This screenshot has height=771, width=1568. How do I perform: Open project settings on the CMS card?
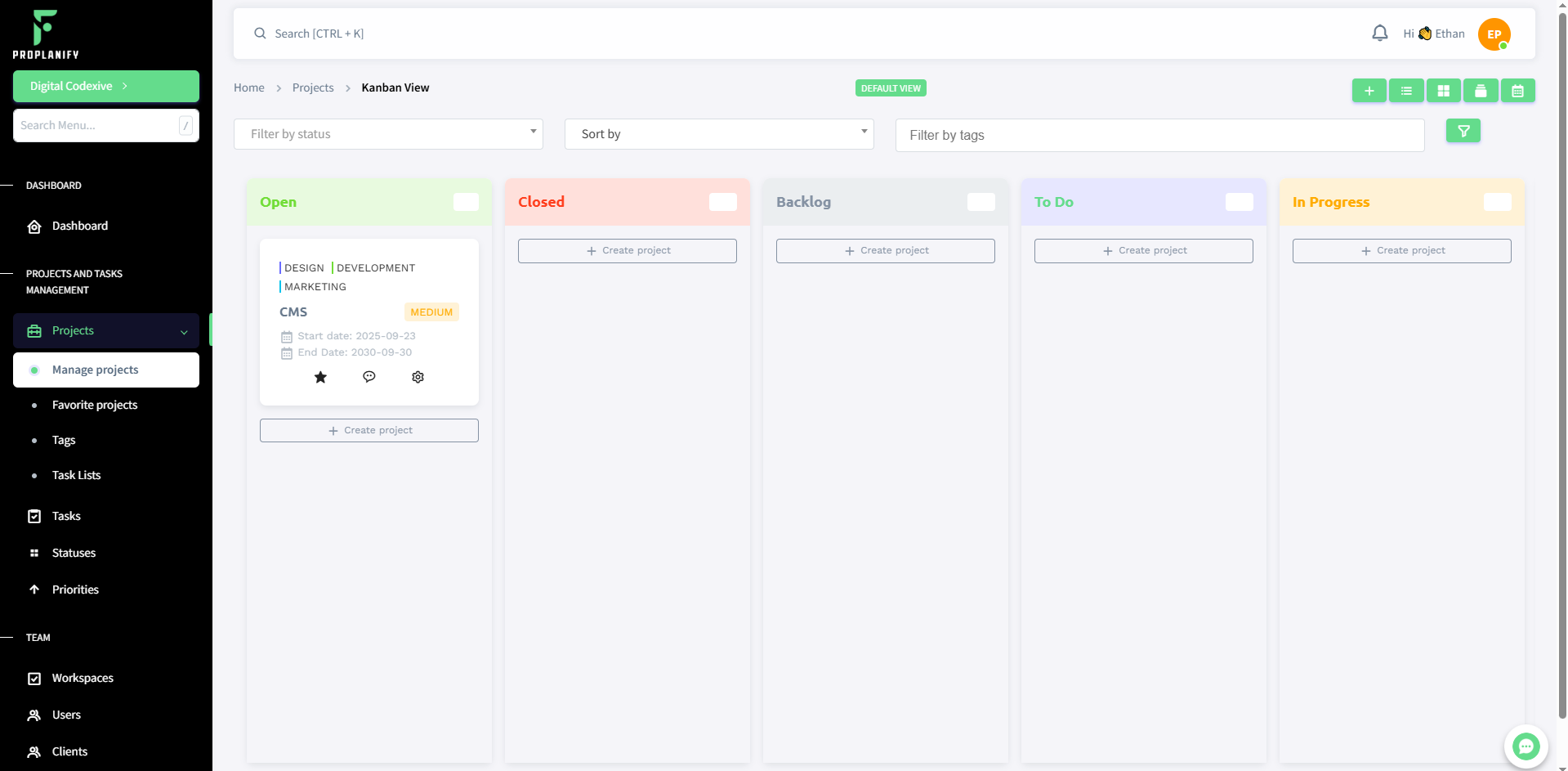(x=418, y=377)
